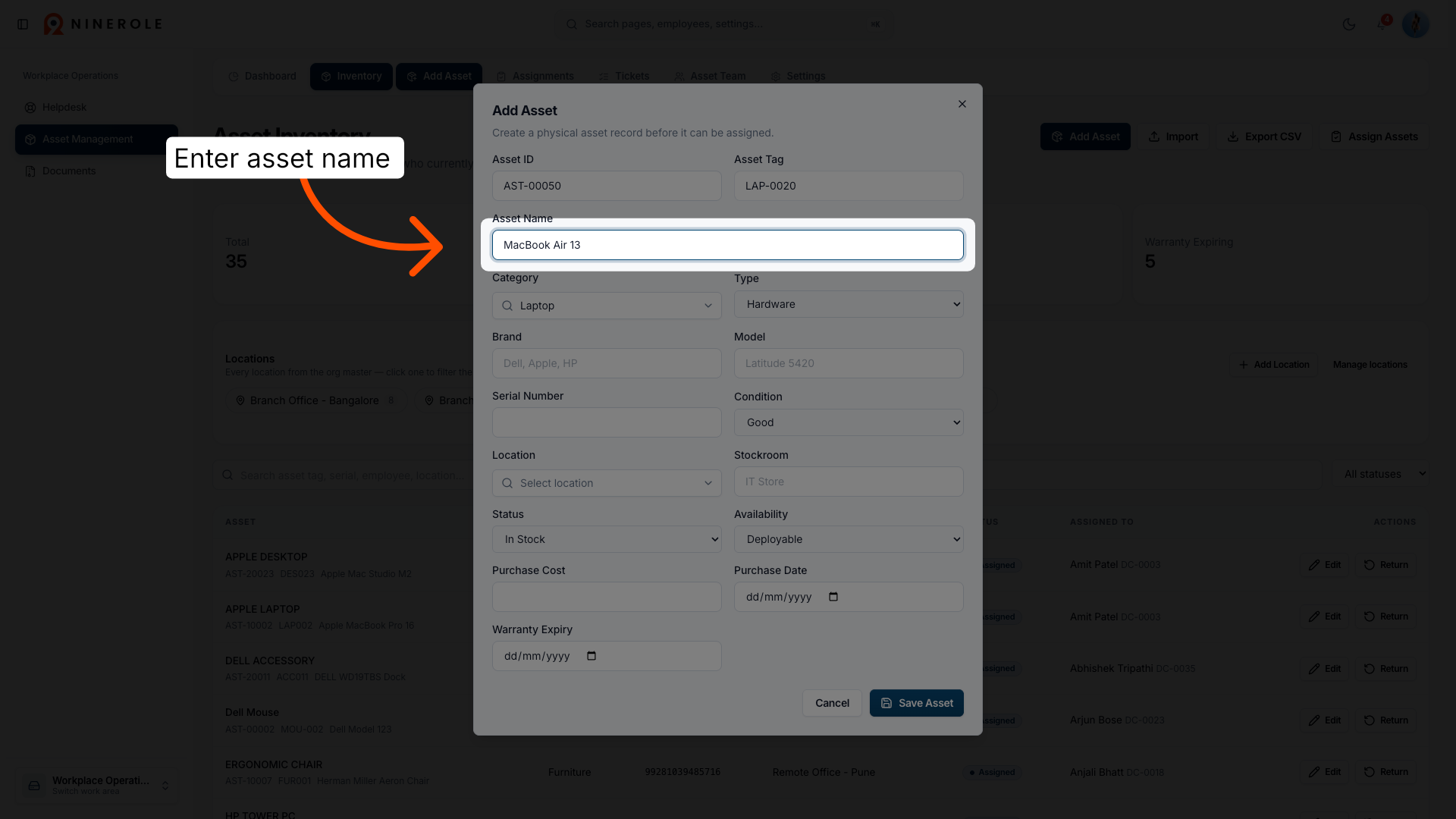Expand the Workplace Operations work area switcher

pyautogui.click(x=96, y=785)
